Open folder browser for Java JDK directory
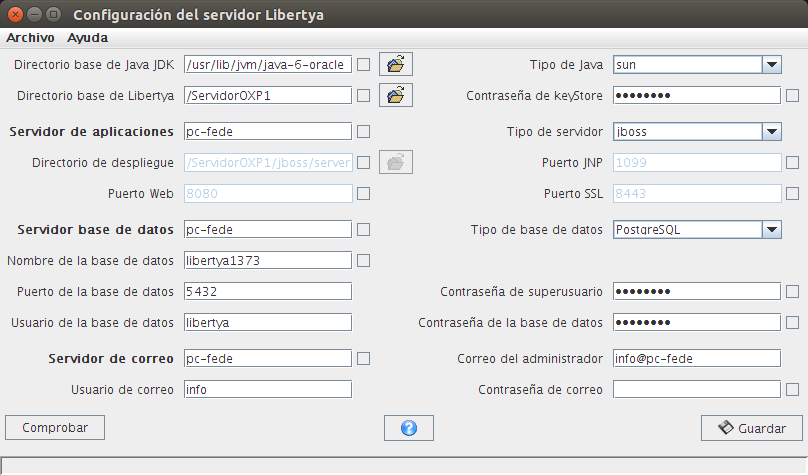This screenshot has width=808, height=475. (396, 64)
